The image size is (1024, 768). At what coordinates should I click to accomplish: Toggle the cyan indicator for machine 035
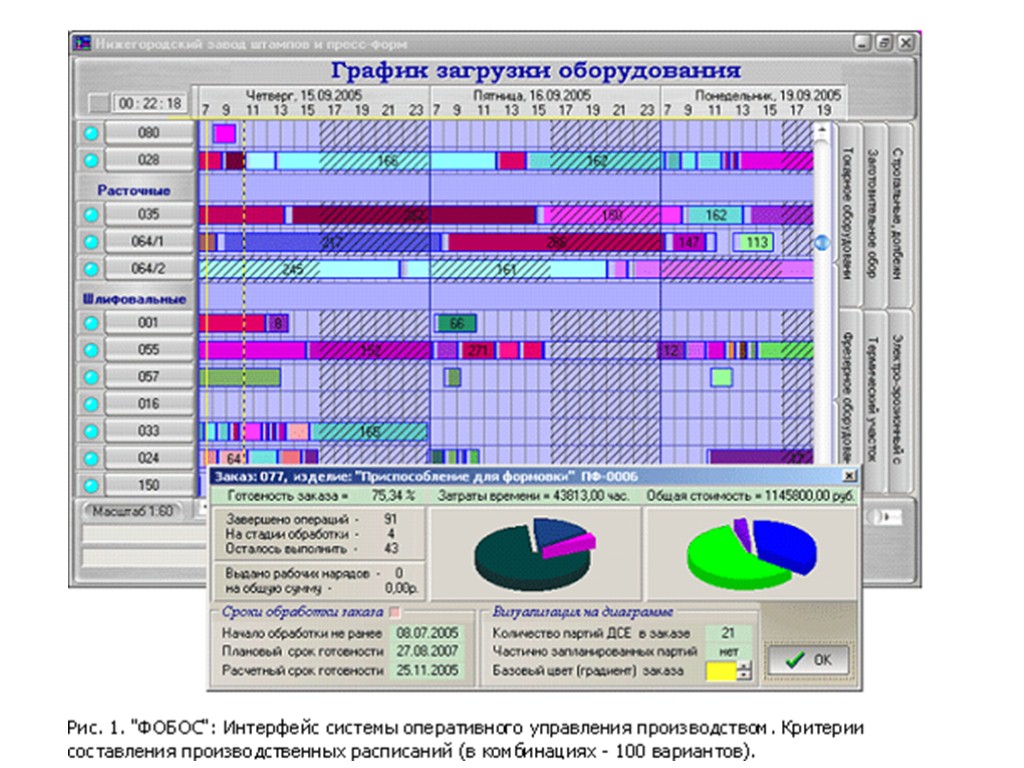pos(91,214)
